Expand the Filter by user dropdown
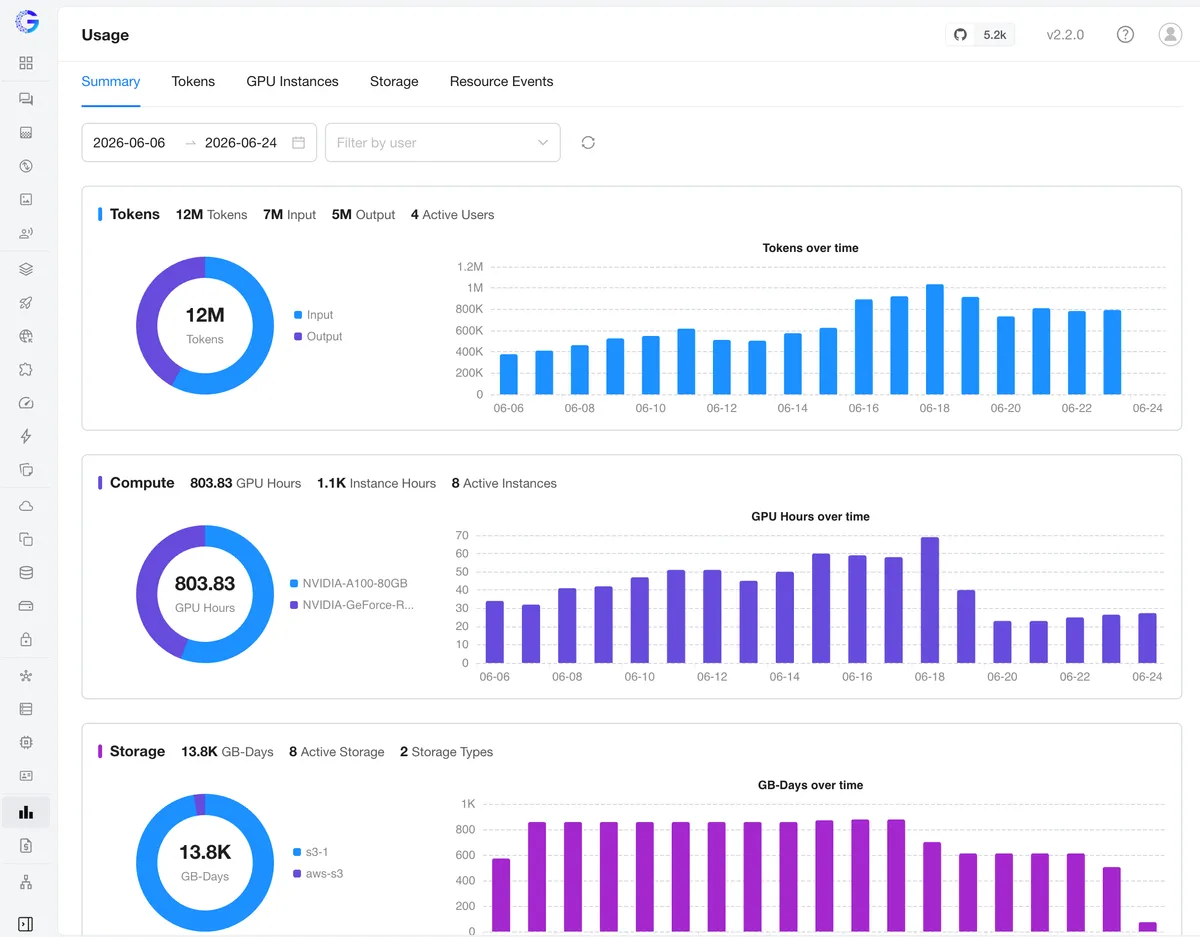 [x=443, y=143]
